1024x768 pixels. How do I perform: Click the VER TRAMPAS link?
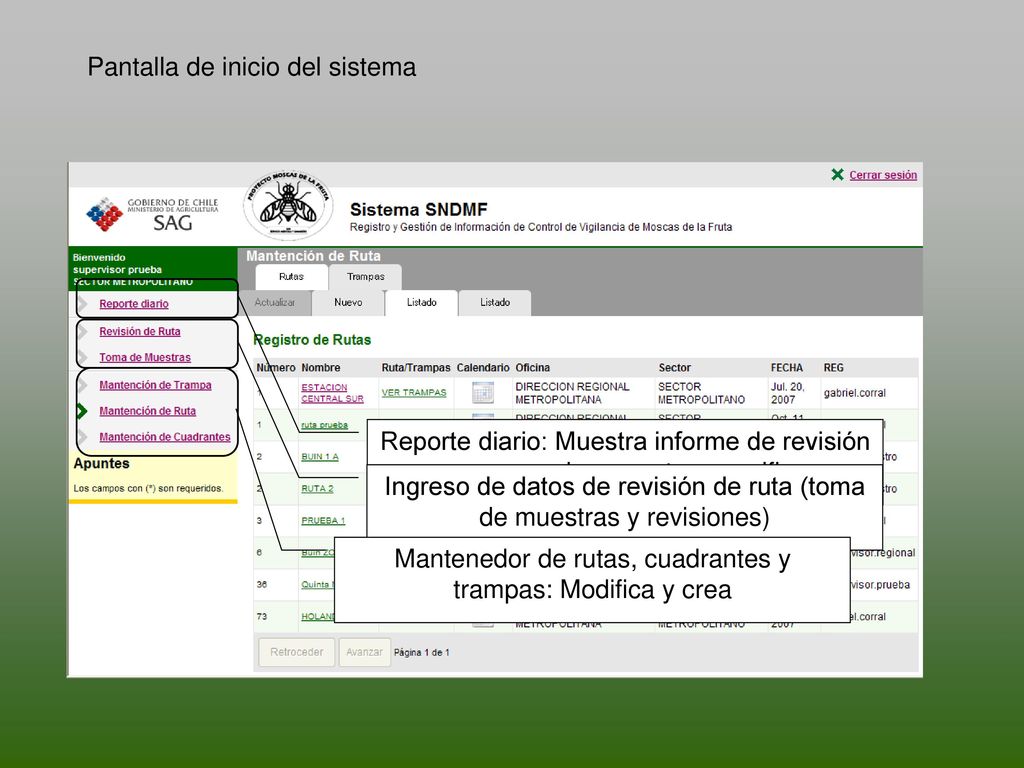coord(414,392)
